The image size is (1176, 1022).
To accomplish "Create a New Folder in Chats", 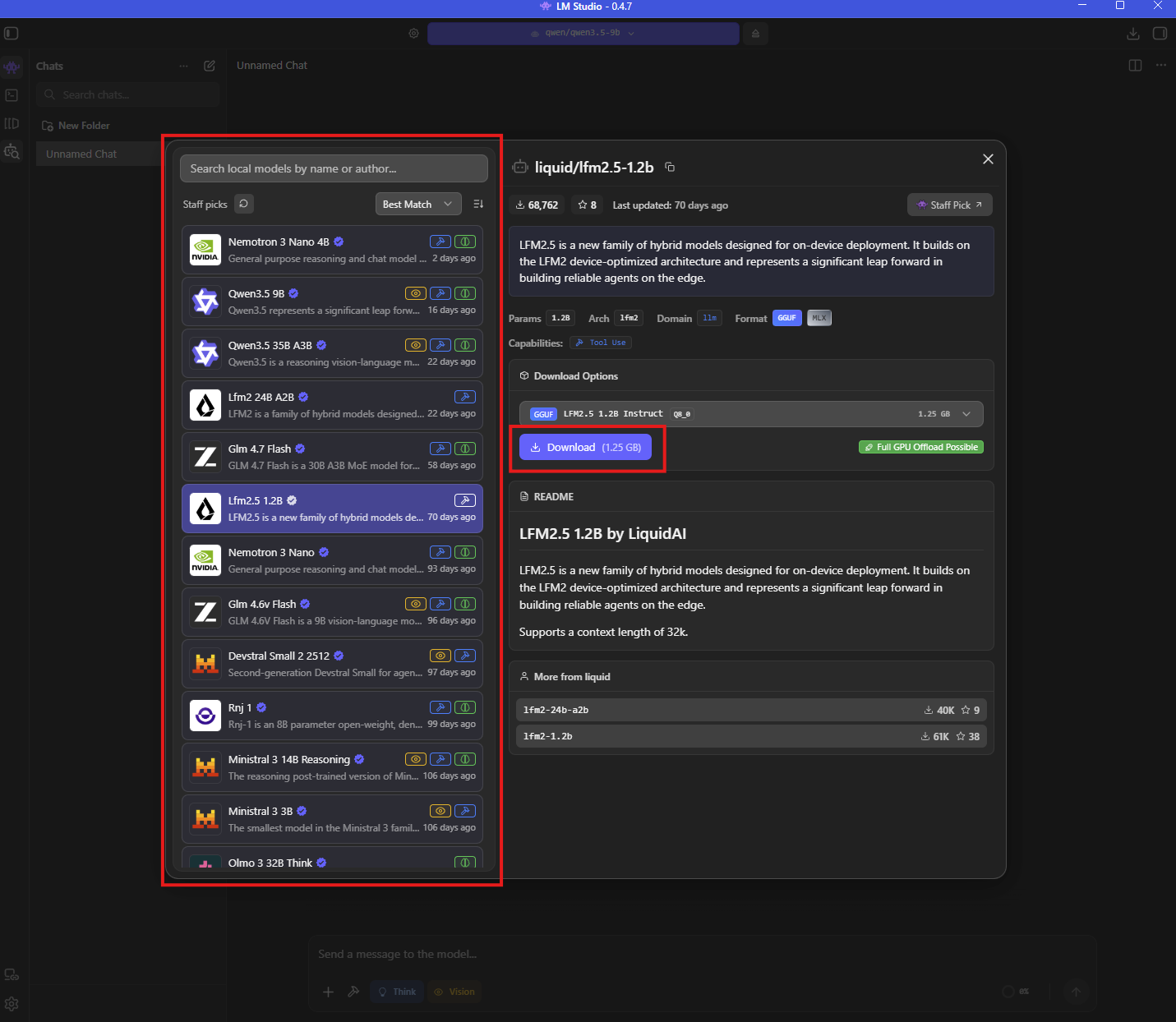I will click(x=76, y=126).
